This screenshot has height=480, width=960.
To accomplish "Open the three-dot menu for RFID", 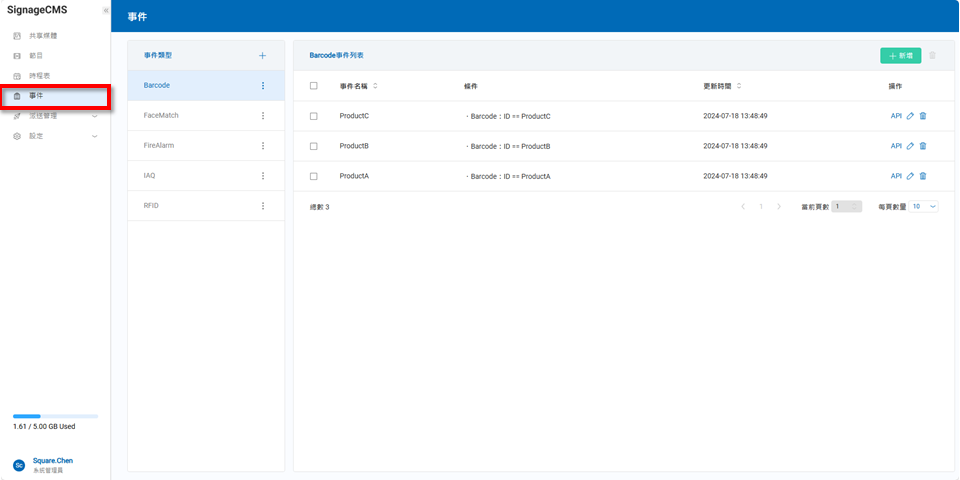I will 263,206.
